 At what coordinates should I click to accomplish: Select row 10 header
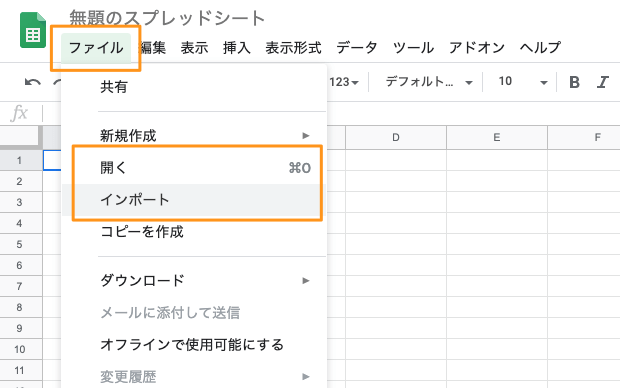tap(21, 349)
